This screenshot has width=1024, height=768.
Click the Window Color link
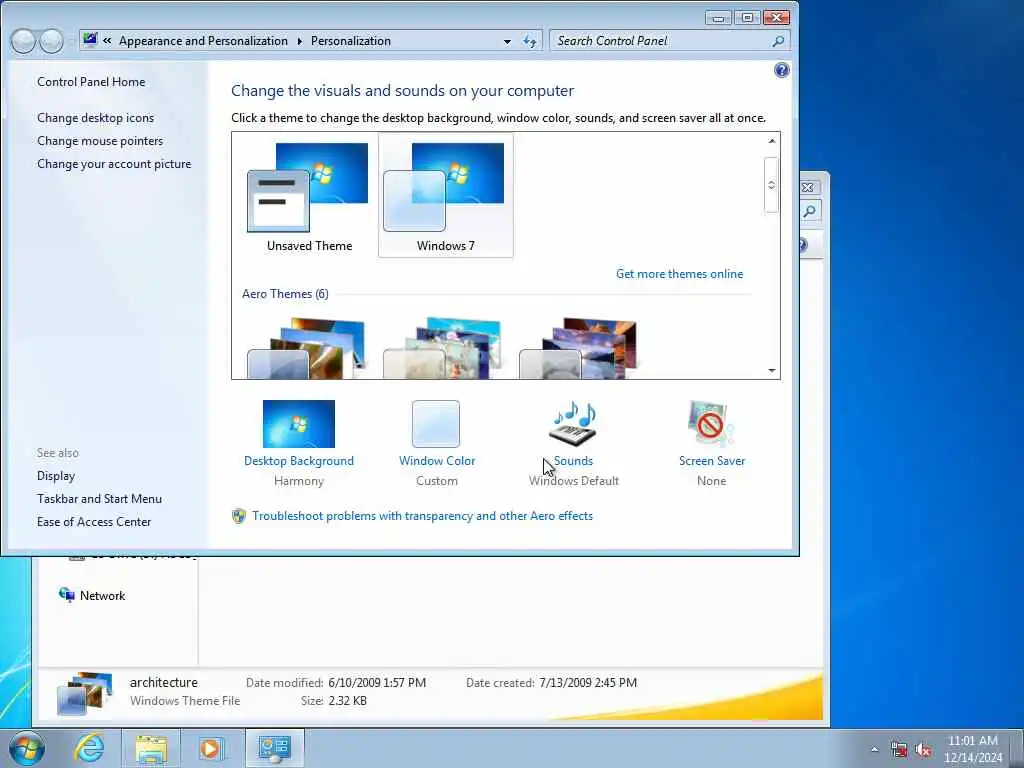click(437, 460)
